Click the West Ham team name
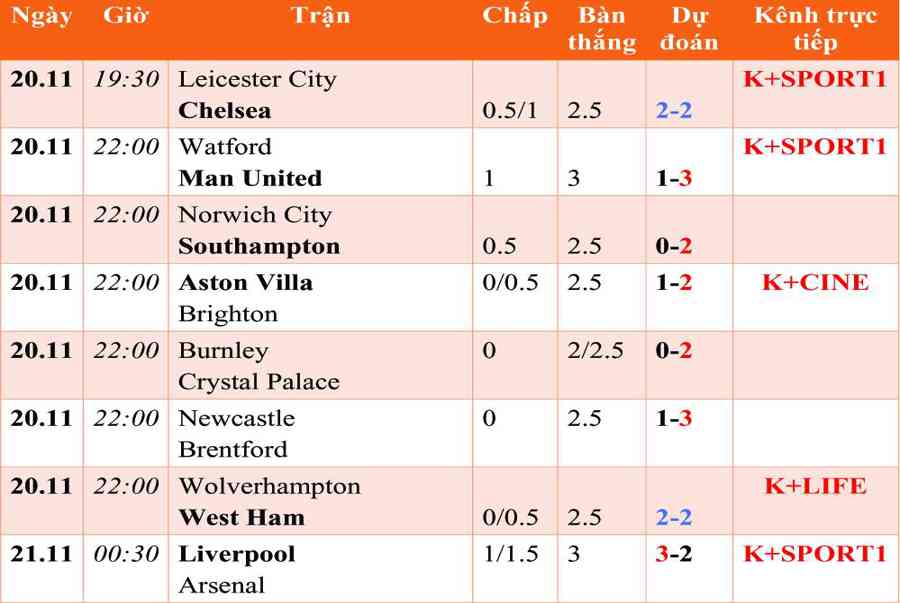Screen dimensions: 900x603 pos(242,517)
